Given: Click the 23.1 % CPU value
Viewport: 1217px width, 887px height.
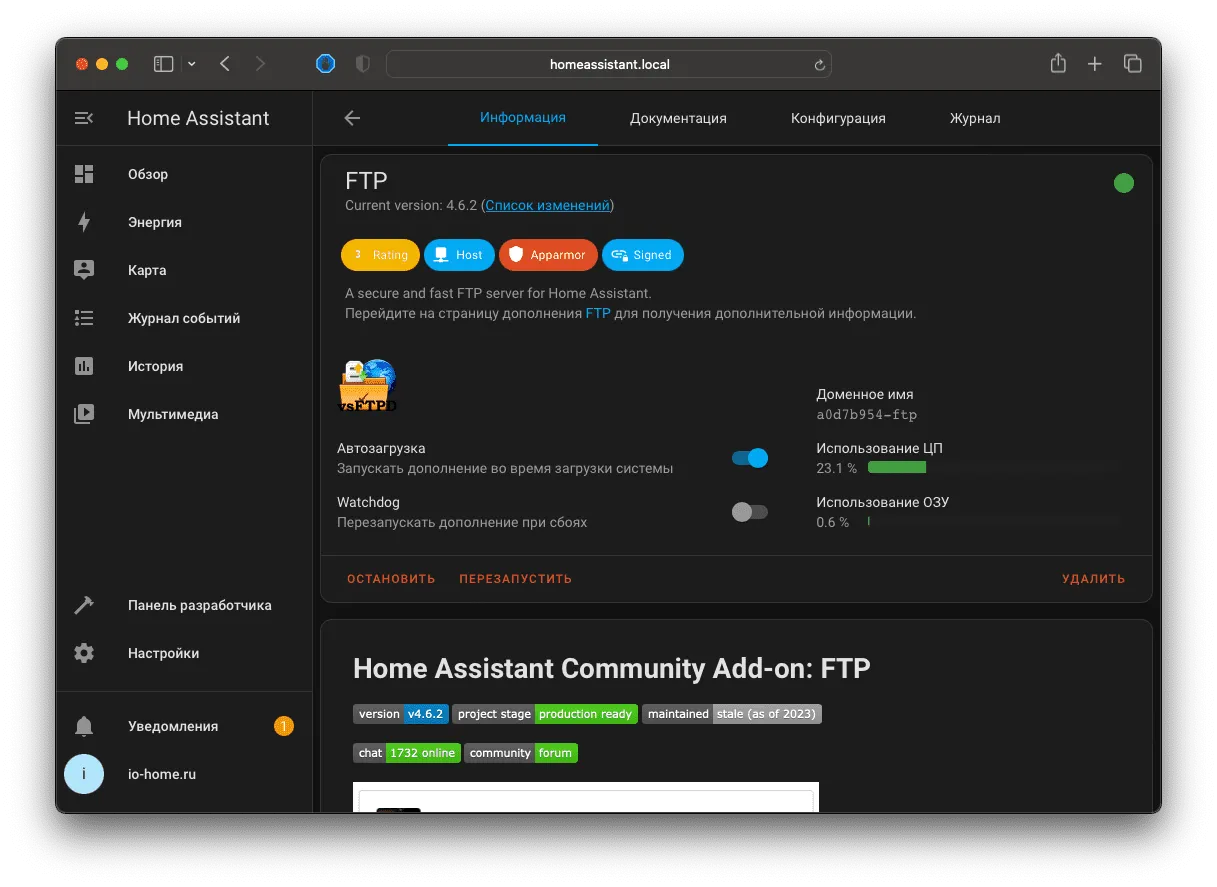Looking at the screenshot, I should point(836,468).
